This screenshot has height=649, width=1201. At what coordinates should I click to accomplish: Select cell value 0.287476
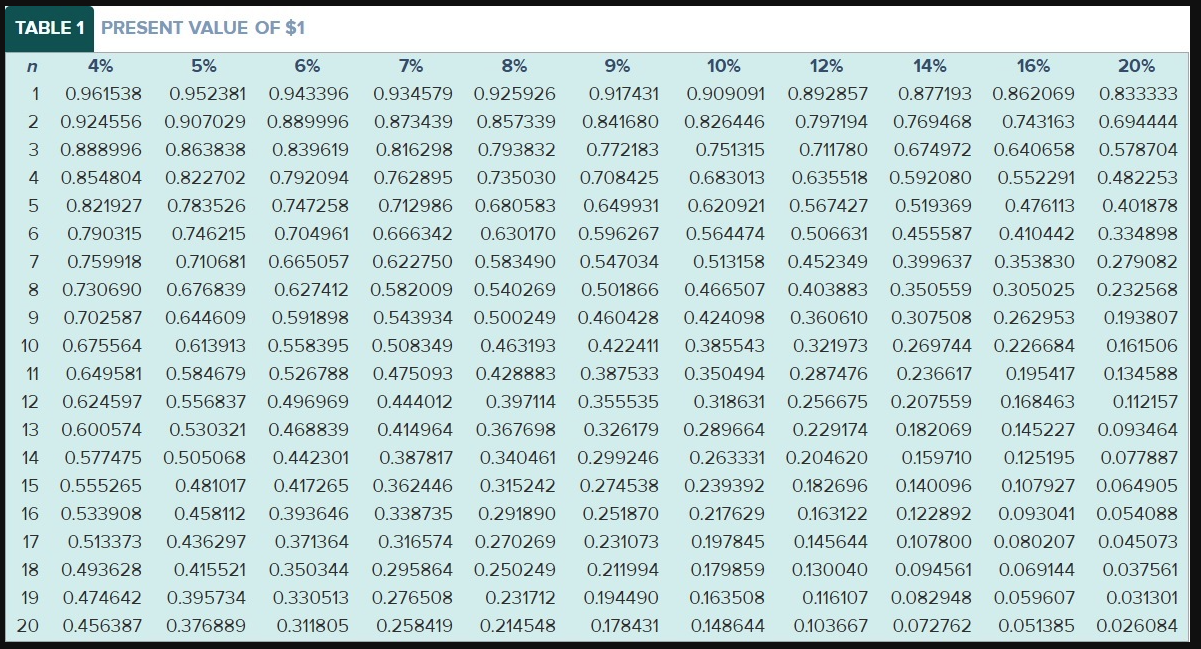click(829, 374)
